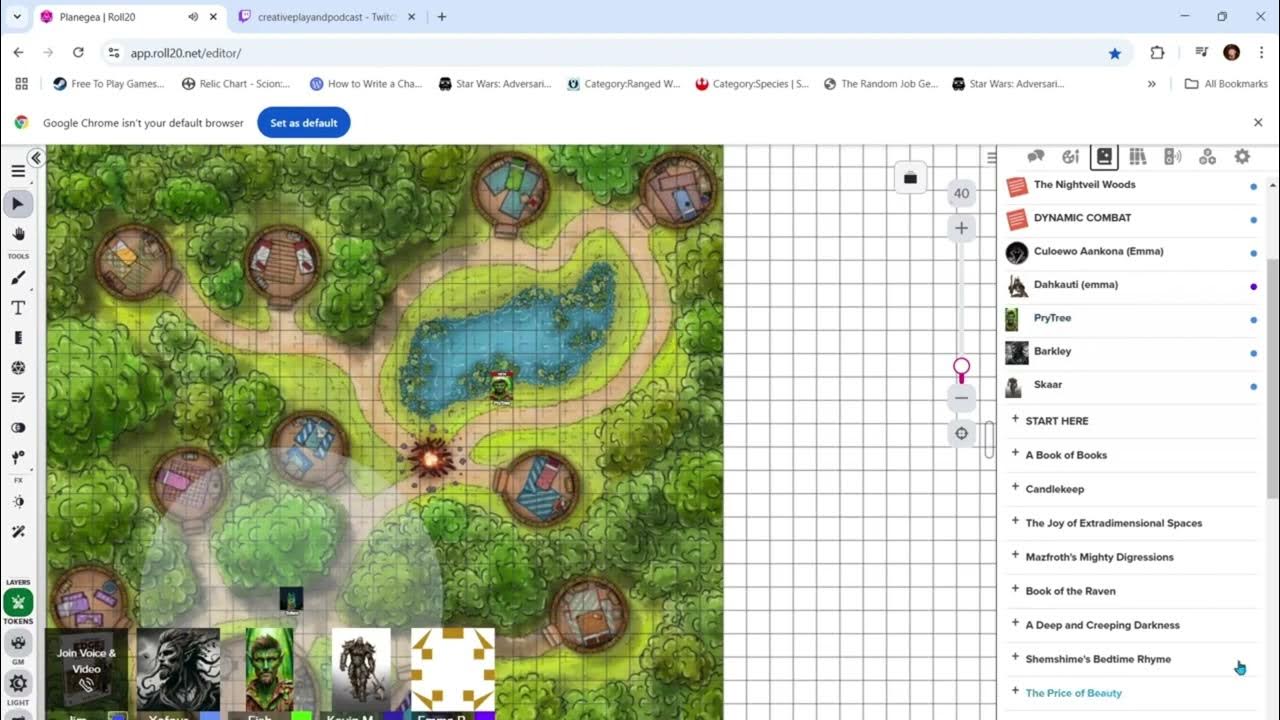The height and width of the screenshot is (720, 1280).
Task: Open the Free To Play Games bookmark
Action: (108, 84)
